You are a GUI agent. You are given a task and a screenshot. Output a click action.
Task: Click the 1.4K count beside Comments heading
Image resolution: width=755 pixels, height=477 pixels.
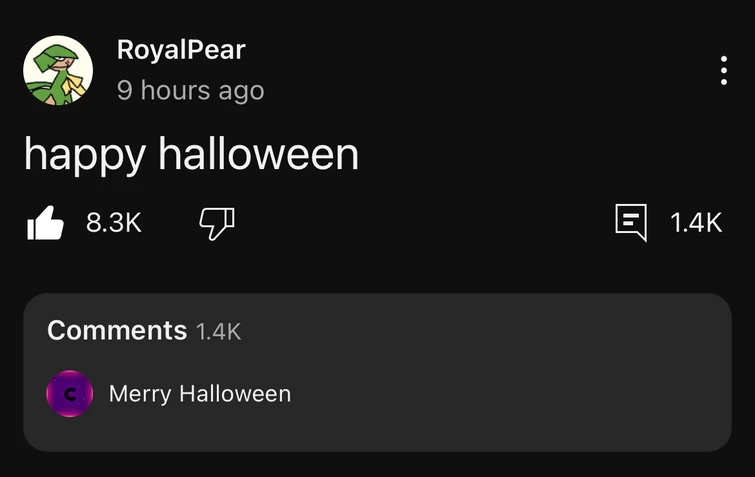[x=218, y=331]
